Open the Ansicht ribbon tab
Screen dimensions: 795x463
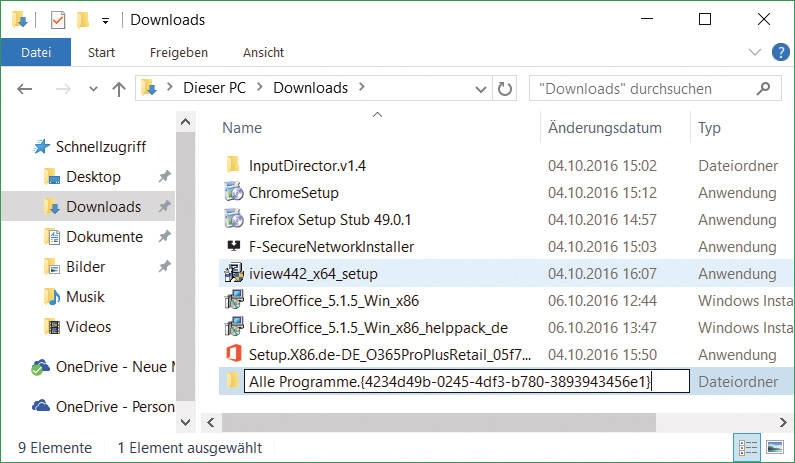coord(263,53)
